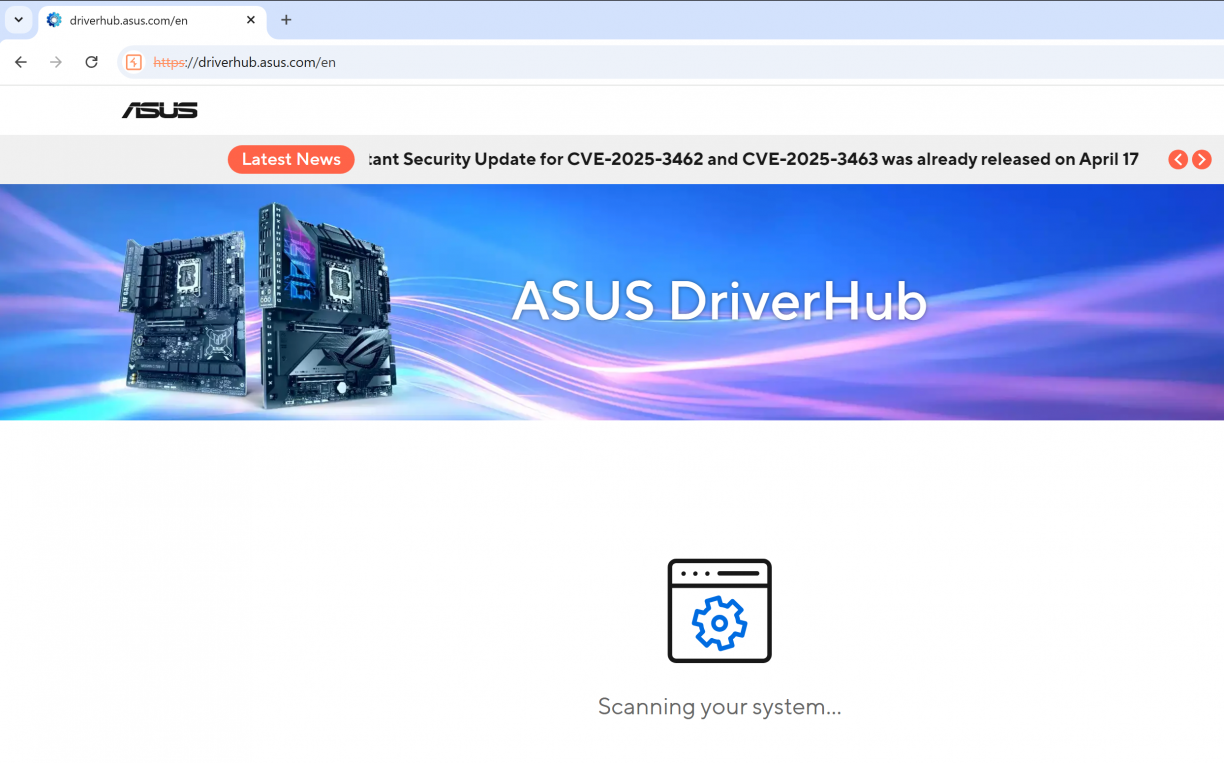Go back to the previous page

tap(21, 62)
